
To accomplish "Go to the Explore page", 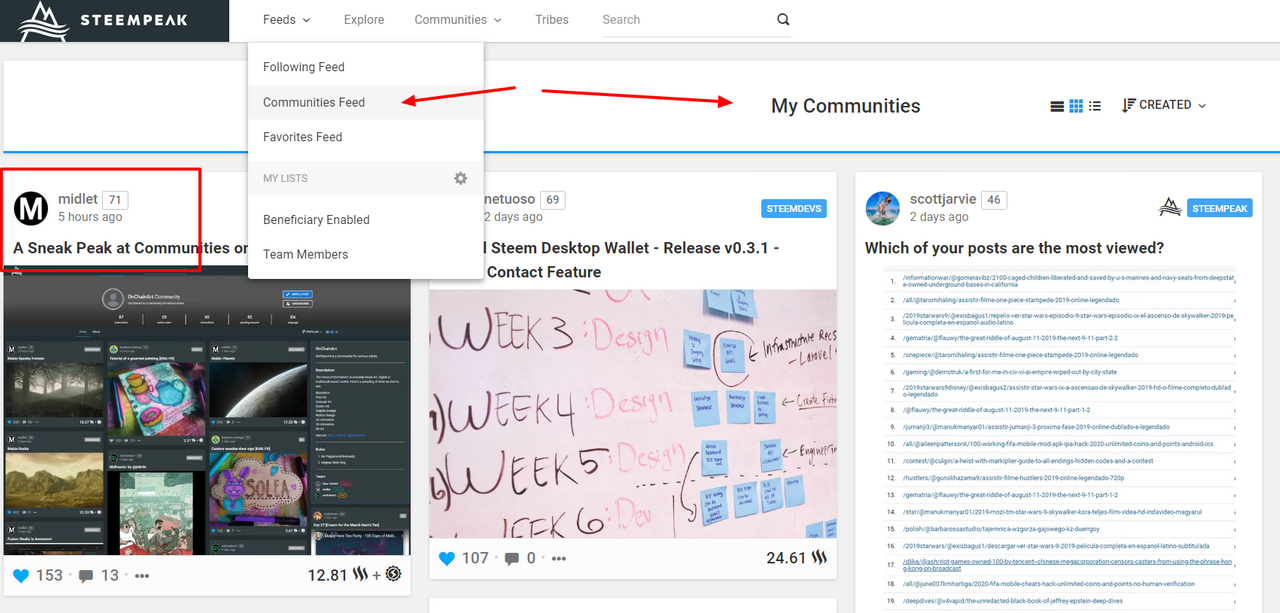I will (364, 20).
